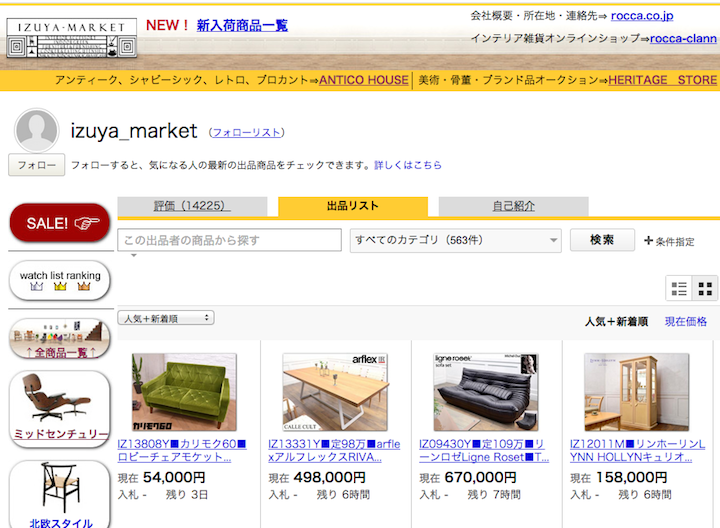Switch to grid view layout
This screenshot has width=720, height=528.
pos(705,289)
